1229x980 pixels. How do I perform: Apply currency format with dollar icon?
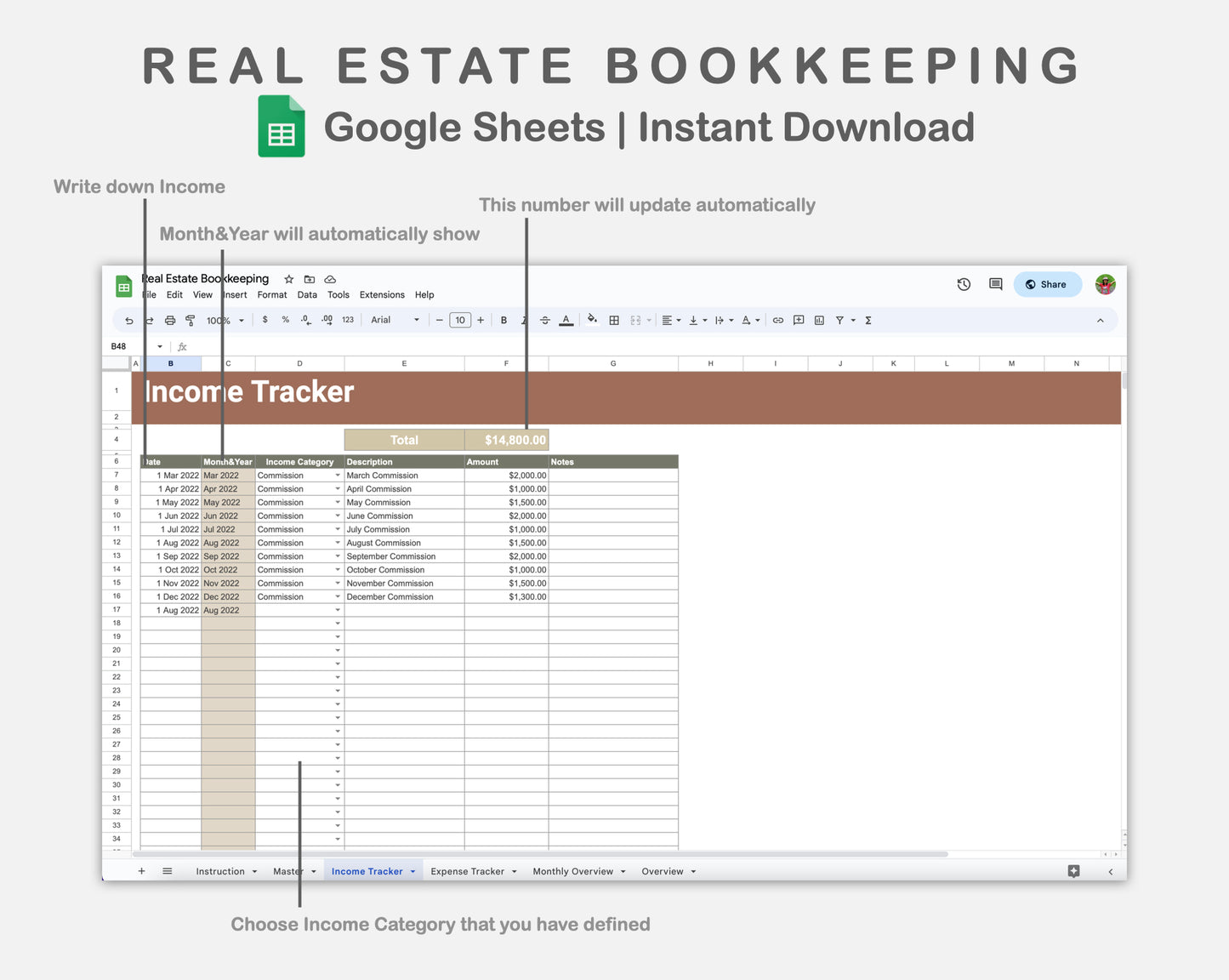coord(264,320)
